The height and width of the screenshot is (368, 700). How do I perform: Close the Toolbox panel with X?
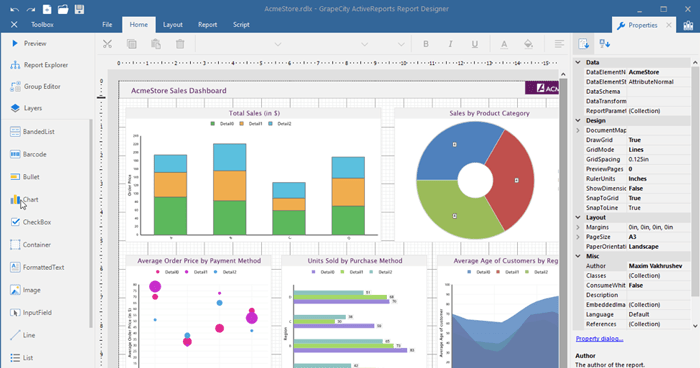(x=14, y=25)
